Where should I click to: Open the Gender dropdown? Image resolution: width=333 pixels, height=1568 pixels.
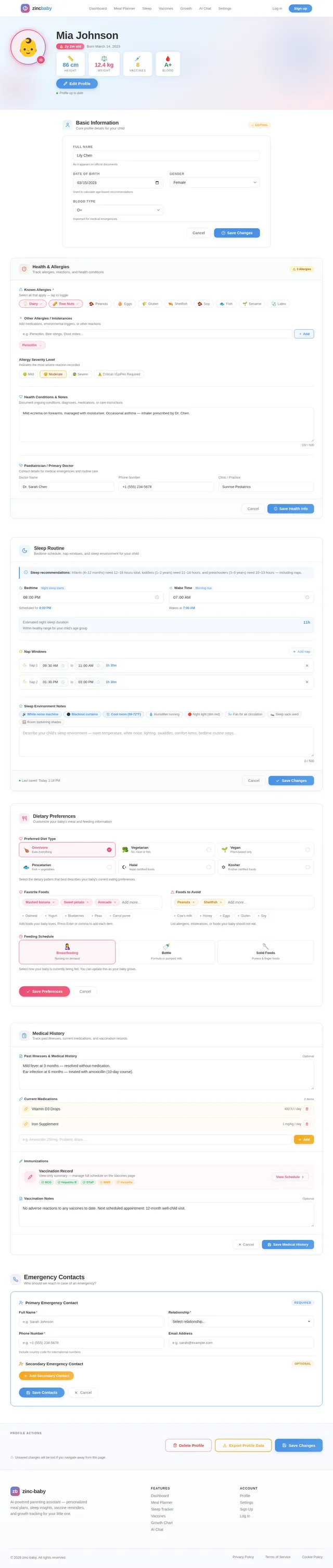pyautogui.click(x=215, y=182)
